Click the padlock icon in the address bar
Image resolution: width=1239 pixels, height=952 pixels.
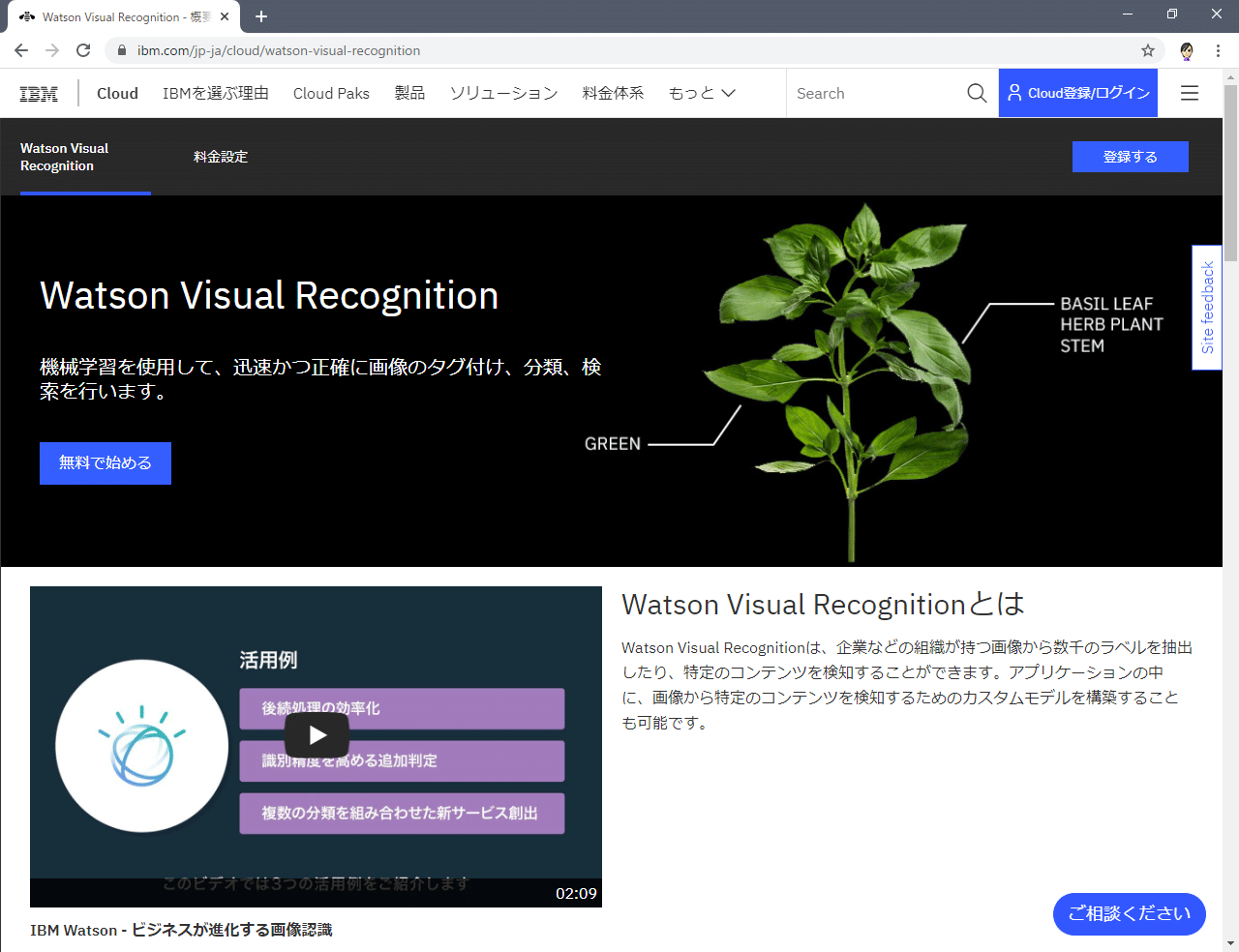pyautogui.click(x=121, y=50)
